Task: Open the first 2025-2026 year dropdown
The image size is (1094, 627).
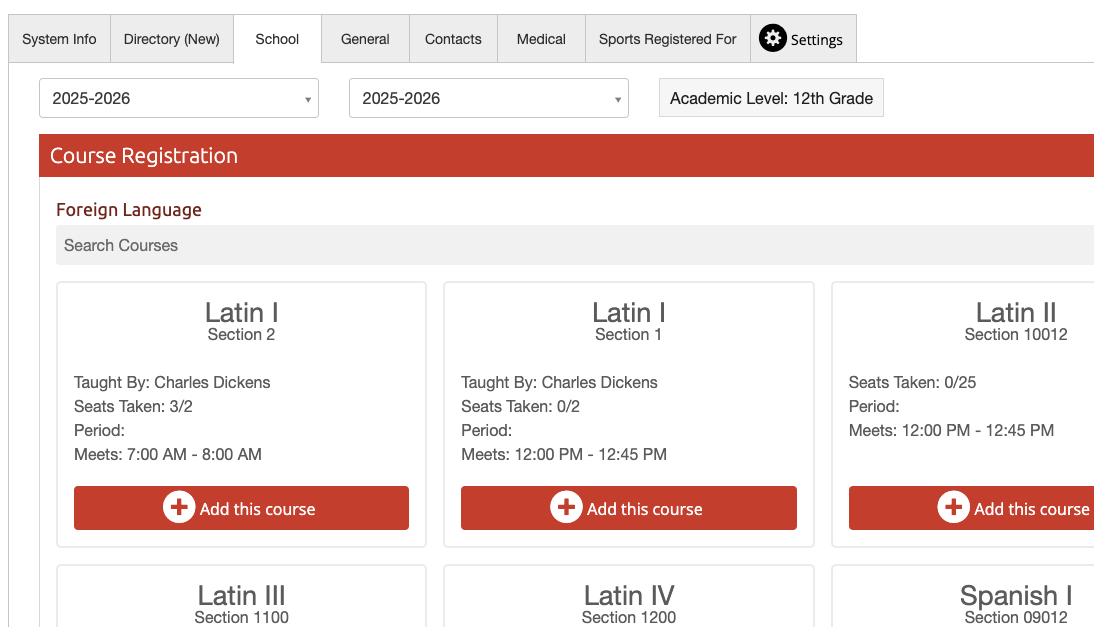Action: (x=179, y=98)
